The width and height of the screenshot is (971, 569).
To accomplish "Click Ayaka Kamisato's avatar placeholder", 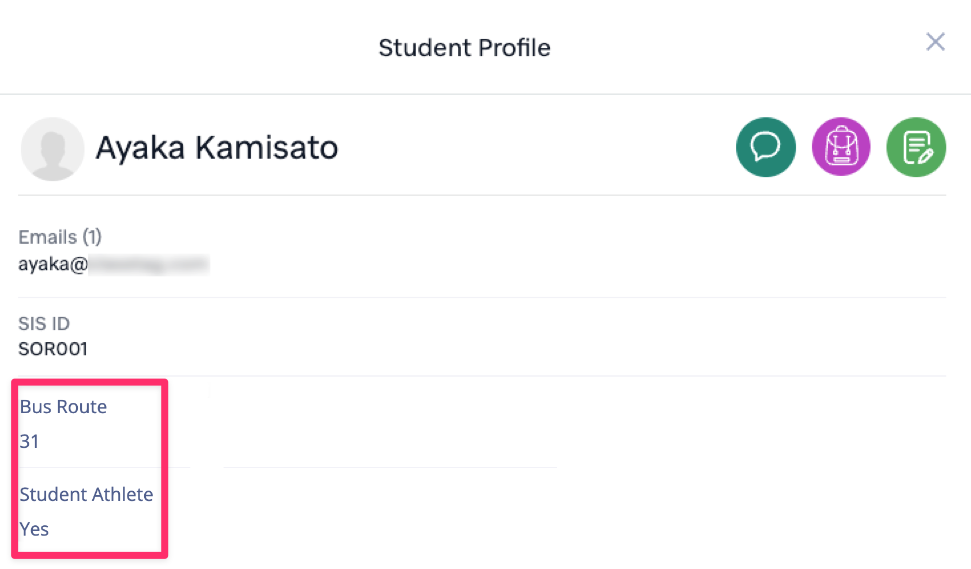I will coord(52,149).
